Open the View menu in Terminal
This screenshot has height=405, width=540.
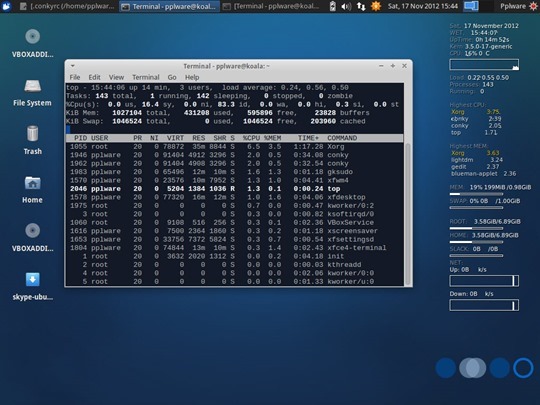[116, 77]
